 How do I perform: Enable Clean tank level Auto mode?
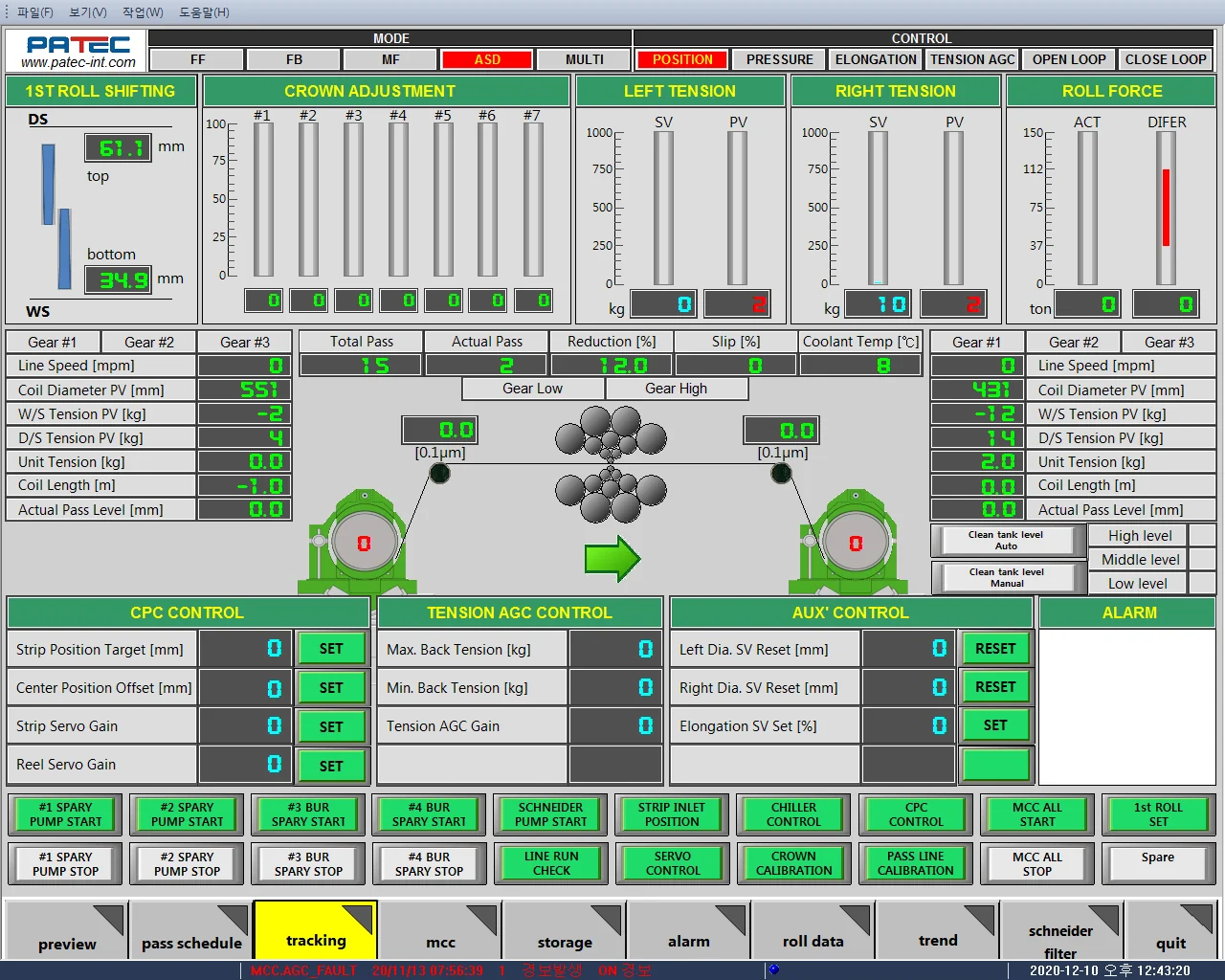click(x=1007, y=540)
